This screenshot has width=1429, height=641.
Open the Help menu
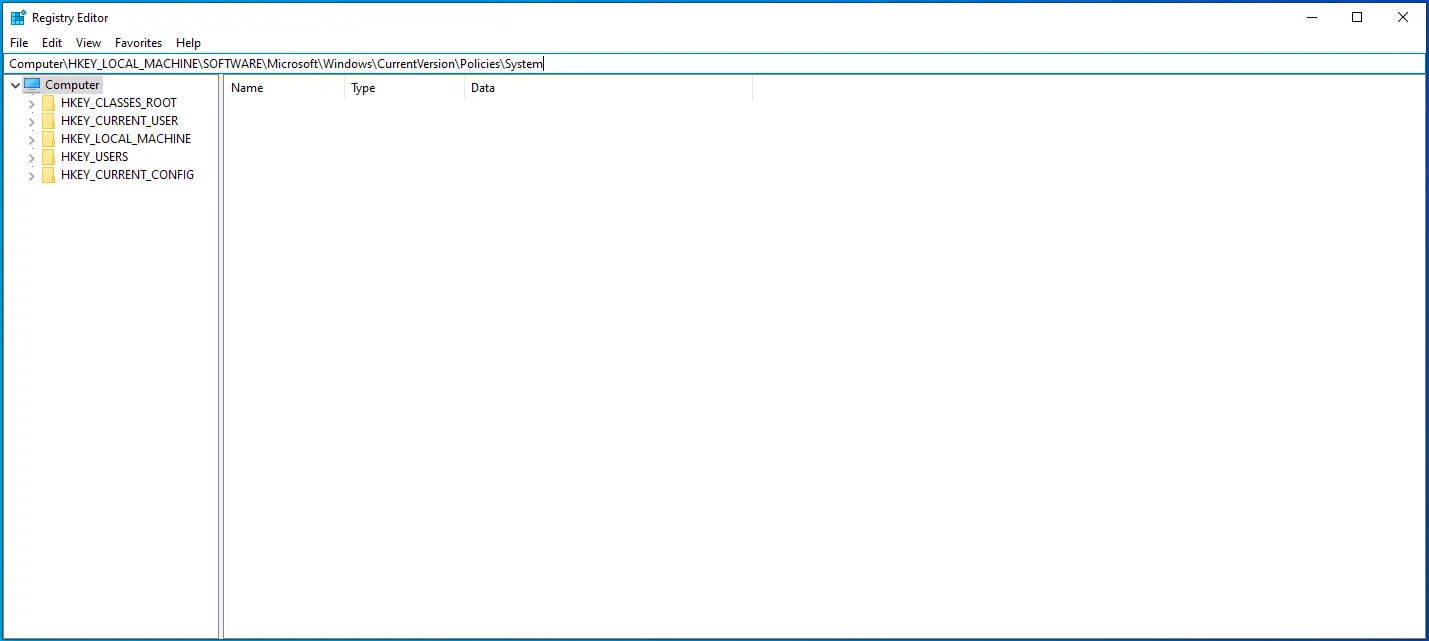(188, 43)
